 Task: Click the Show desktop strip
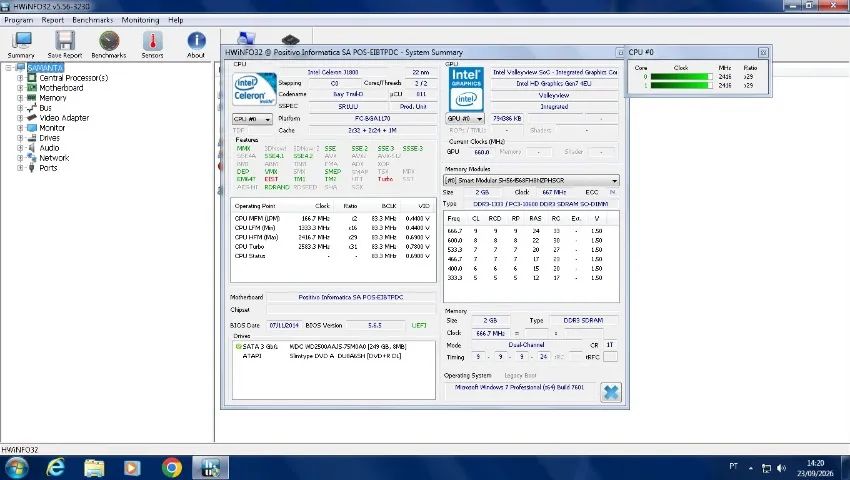[846, 468]
